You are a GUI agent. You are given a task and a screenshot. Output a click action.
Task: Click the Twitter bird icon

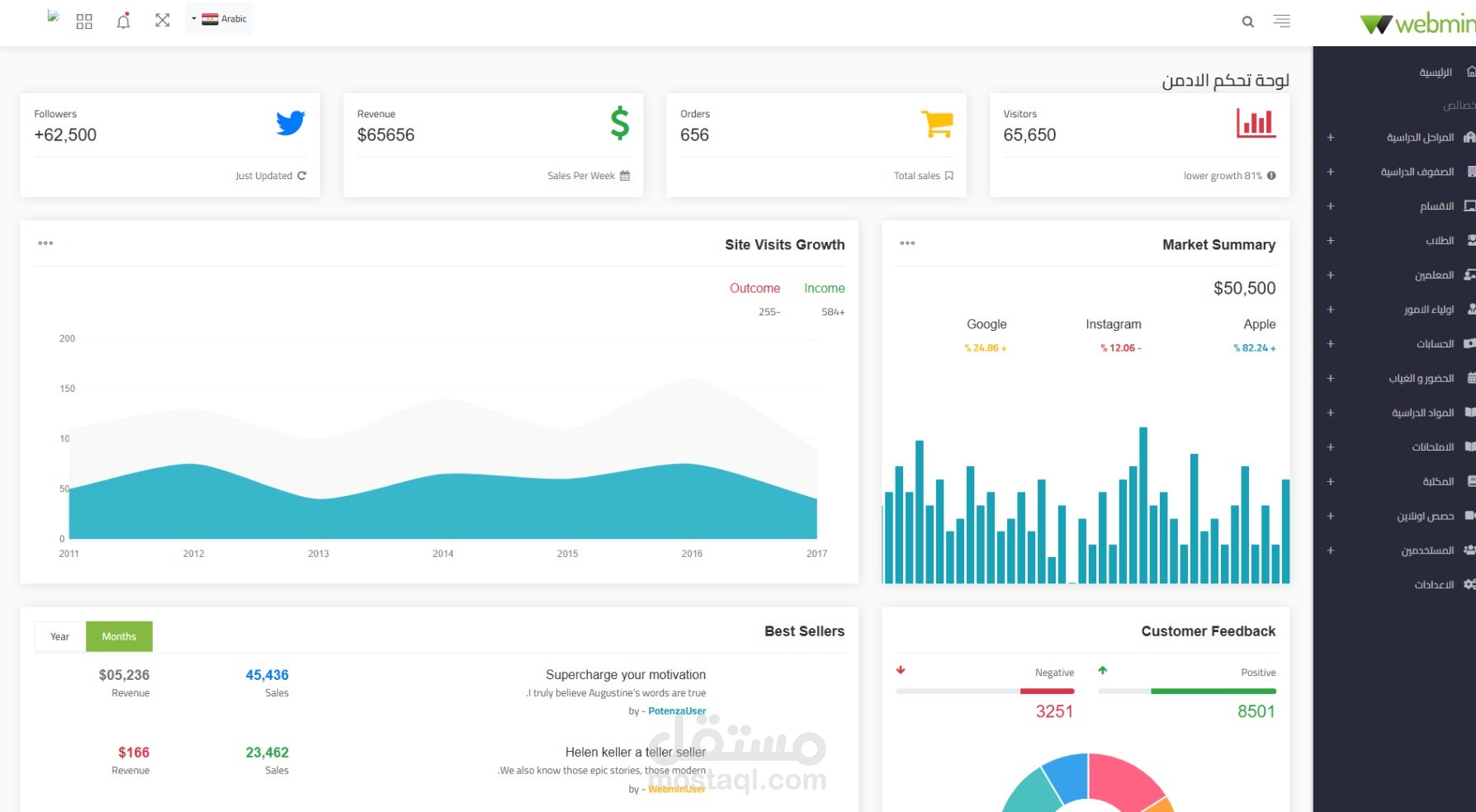(291, 123)
